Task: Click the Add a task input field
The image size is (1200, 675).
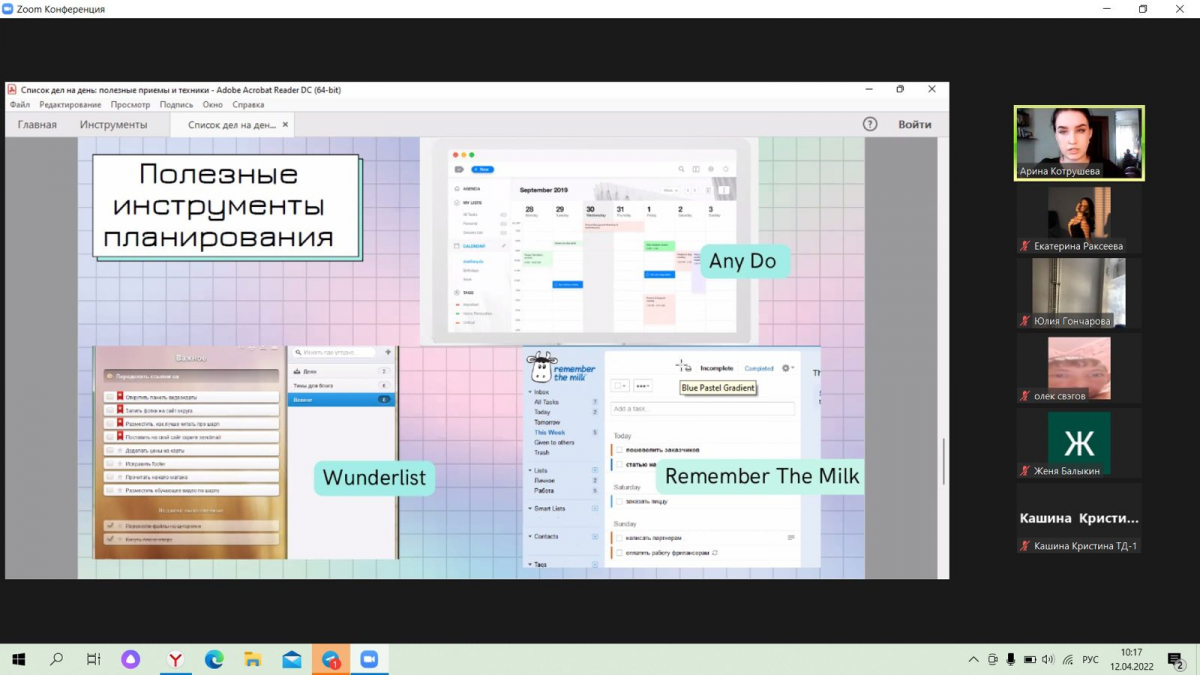Action: click(702, 409)
